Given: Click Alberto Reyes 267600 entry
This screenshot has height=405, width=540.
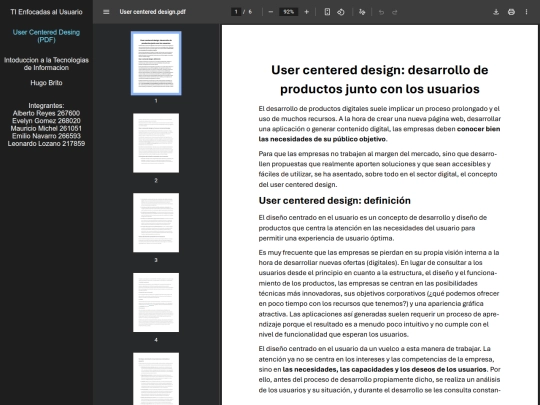Looking at the screenshot, I should coord(46,113).
